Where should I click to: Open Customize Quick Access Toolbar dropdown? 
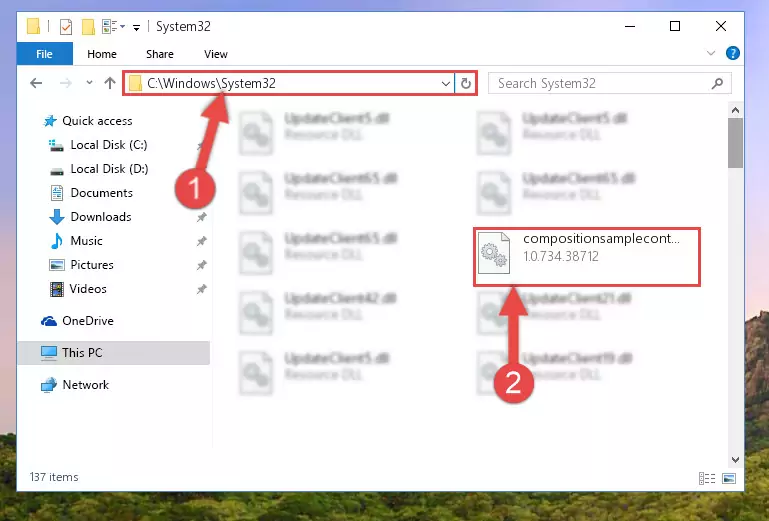(x=136, y=27)
